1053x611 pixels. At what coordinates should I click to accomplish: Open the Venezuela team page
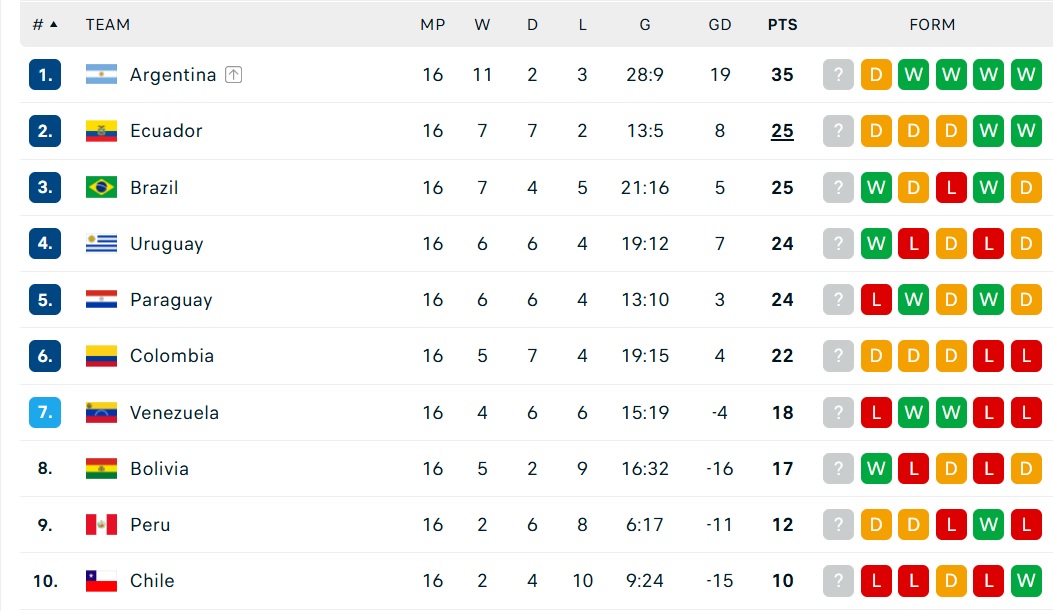point(175,412)
